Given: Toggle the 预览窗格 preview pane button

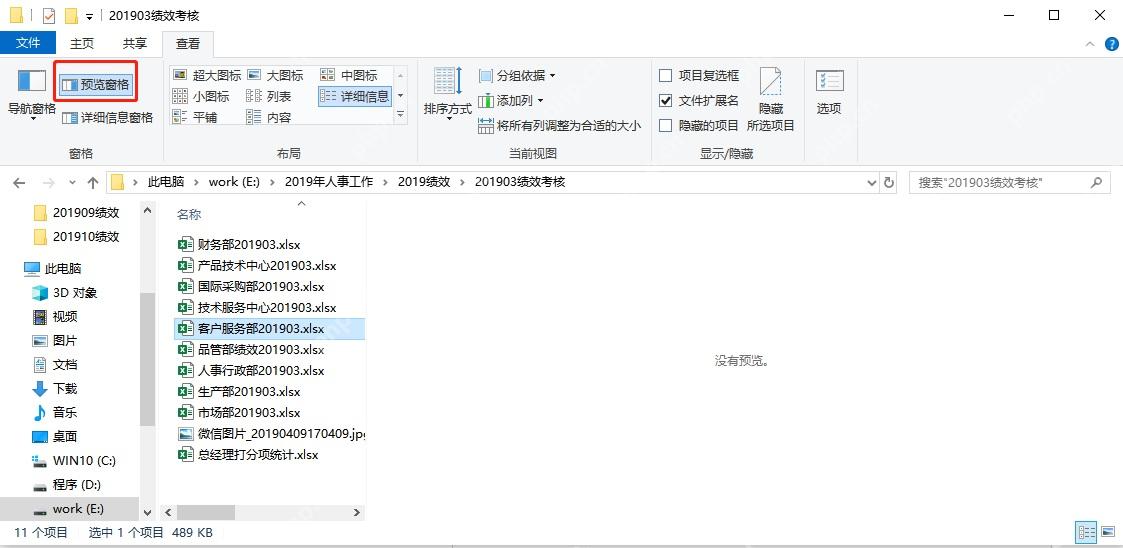Looking at the screenshot, I should click(97, 85).
